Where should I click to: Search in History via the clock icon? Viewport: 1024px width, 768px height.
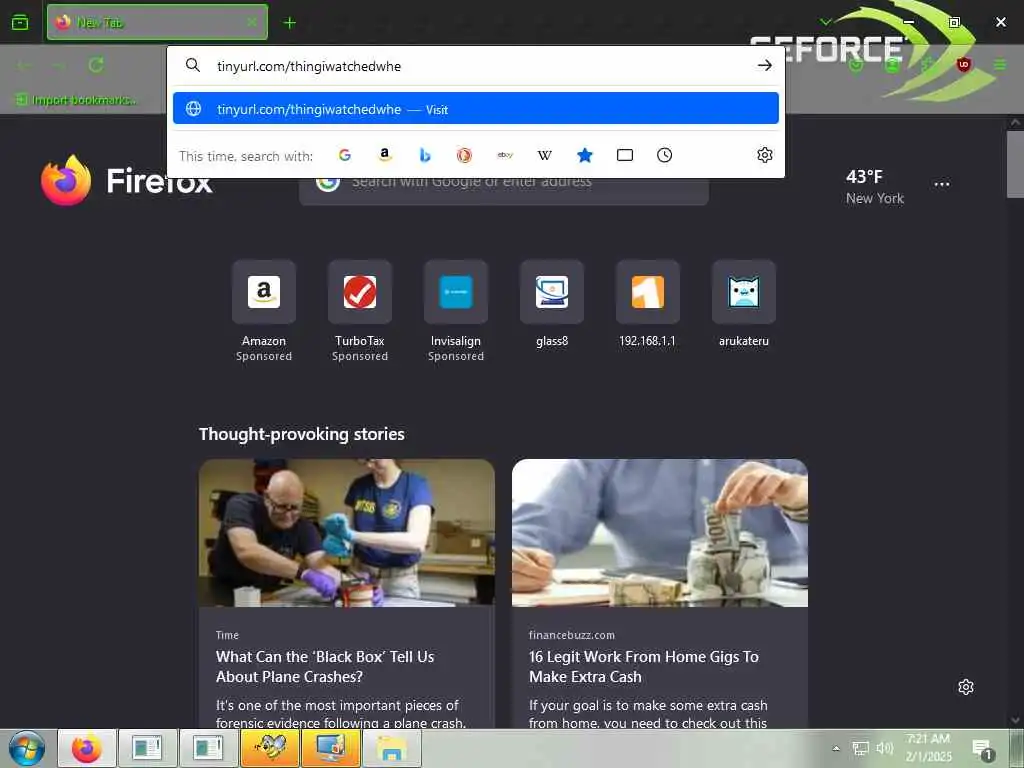(x=664, y=155)
